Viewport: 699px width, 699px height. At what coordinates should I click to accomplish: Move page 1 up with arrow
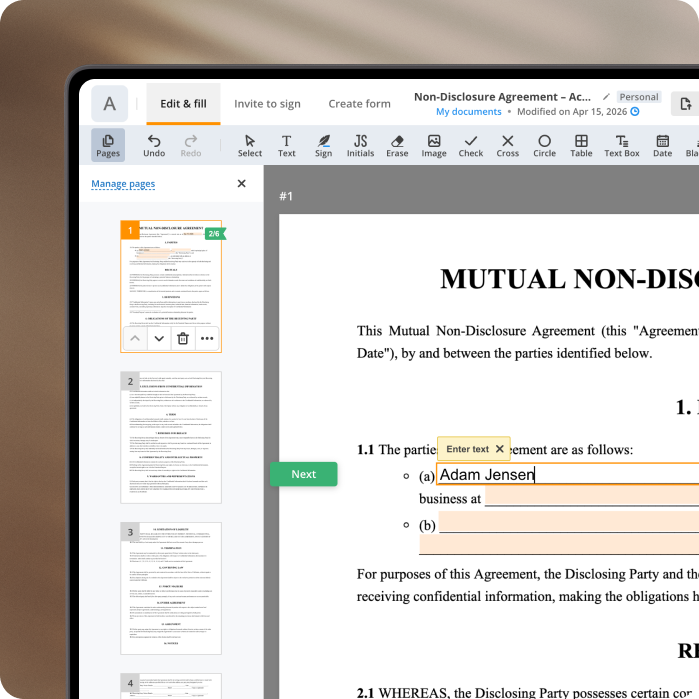coord(135,338)
